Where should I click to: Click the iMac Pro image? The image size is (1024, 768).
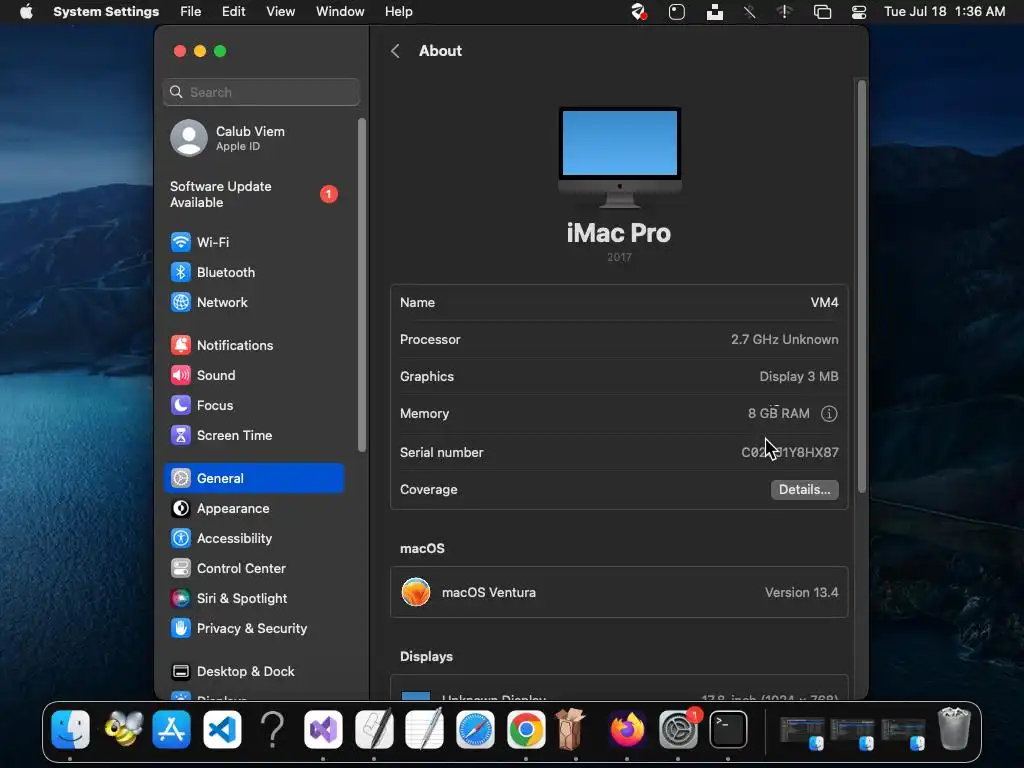point(620,157)
